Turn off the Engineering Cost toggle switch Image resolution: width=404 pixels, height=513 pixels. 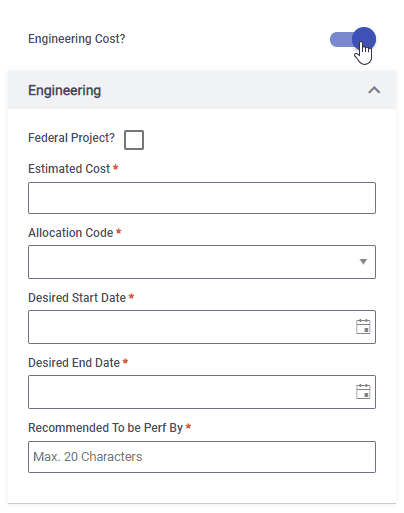[x=353, y=39]
